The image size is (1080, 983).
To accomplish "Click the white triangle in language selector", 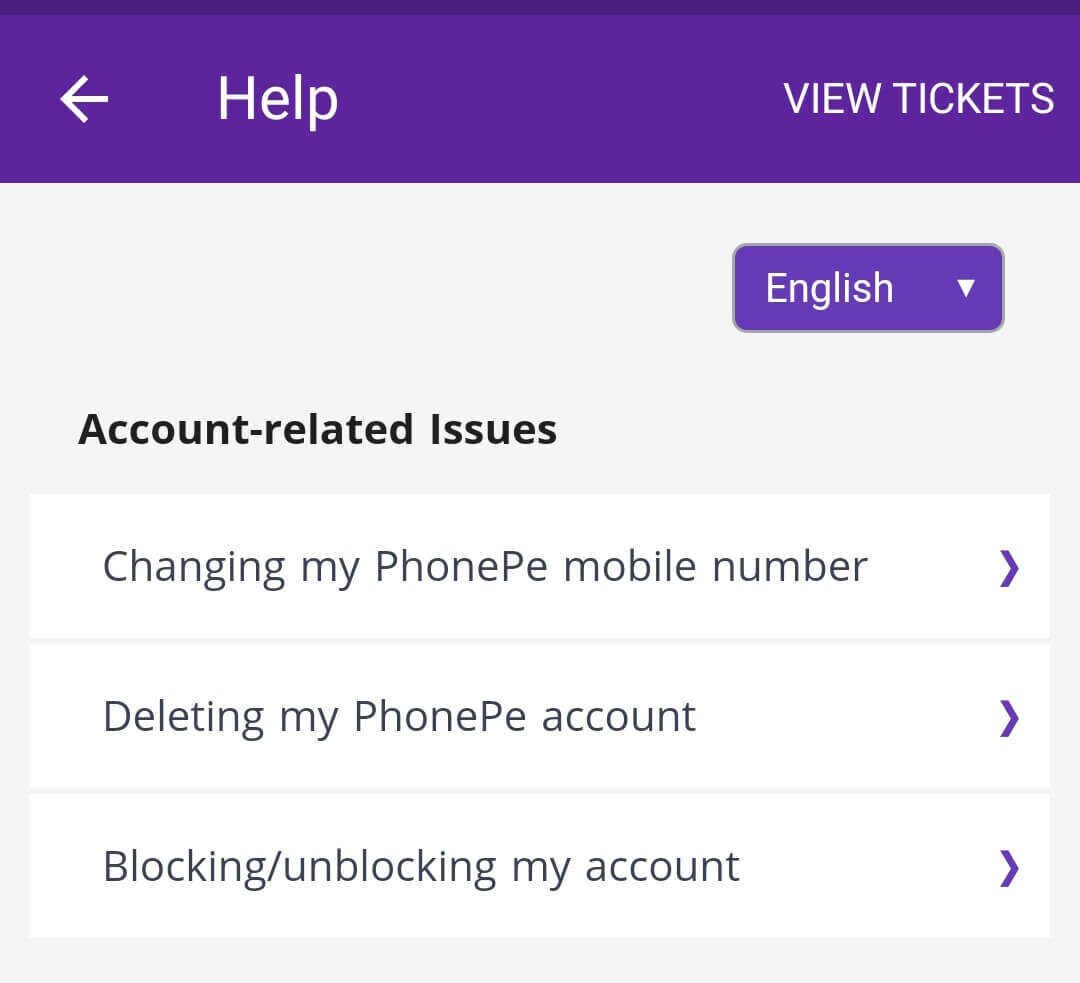I will (965, 288).
